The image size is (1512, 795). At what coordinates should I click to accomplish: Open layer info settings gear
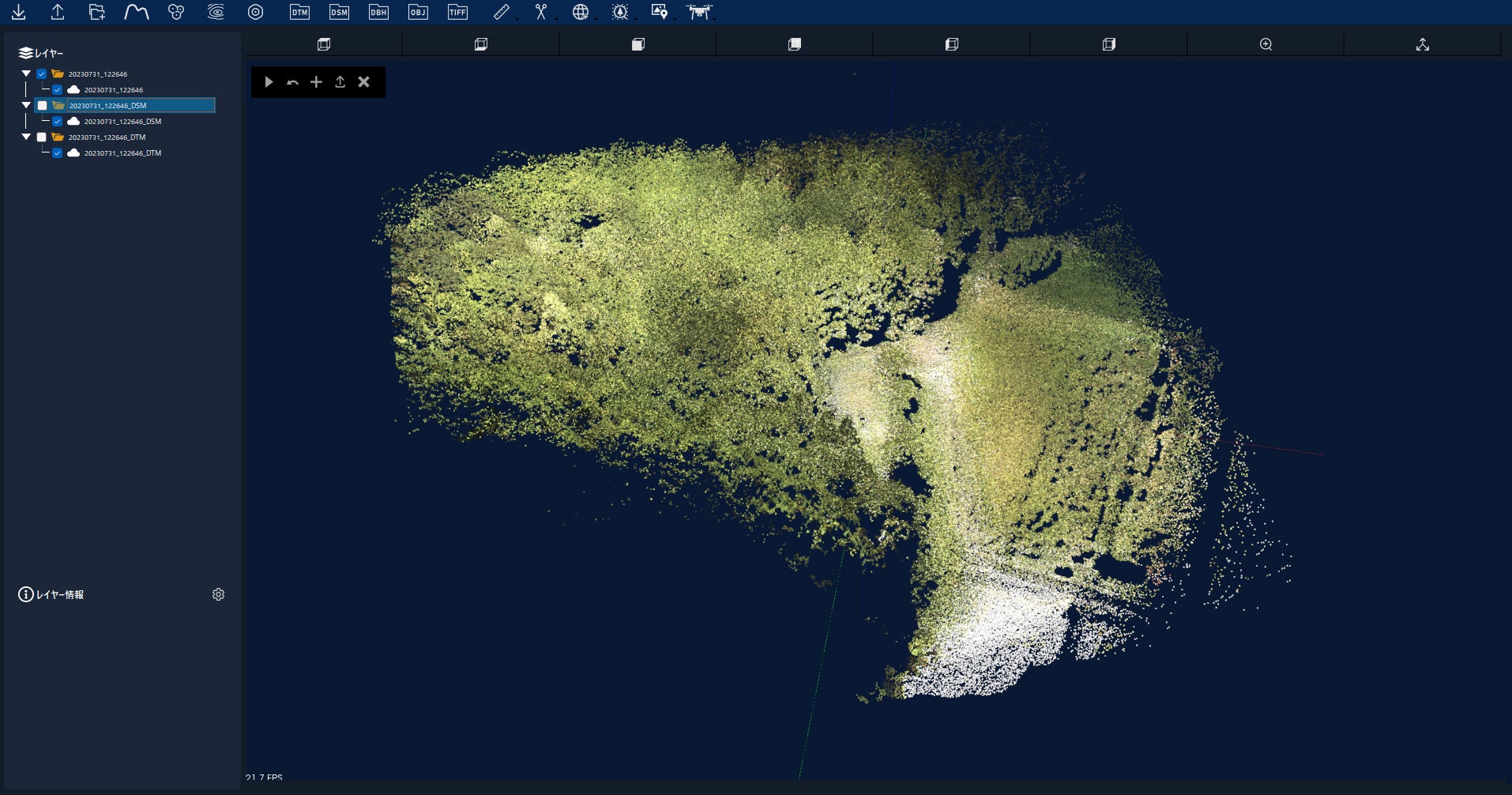[219, 594]
